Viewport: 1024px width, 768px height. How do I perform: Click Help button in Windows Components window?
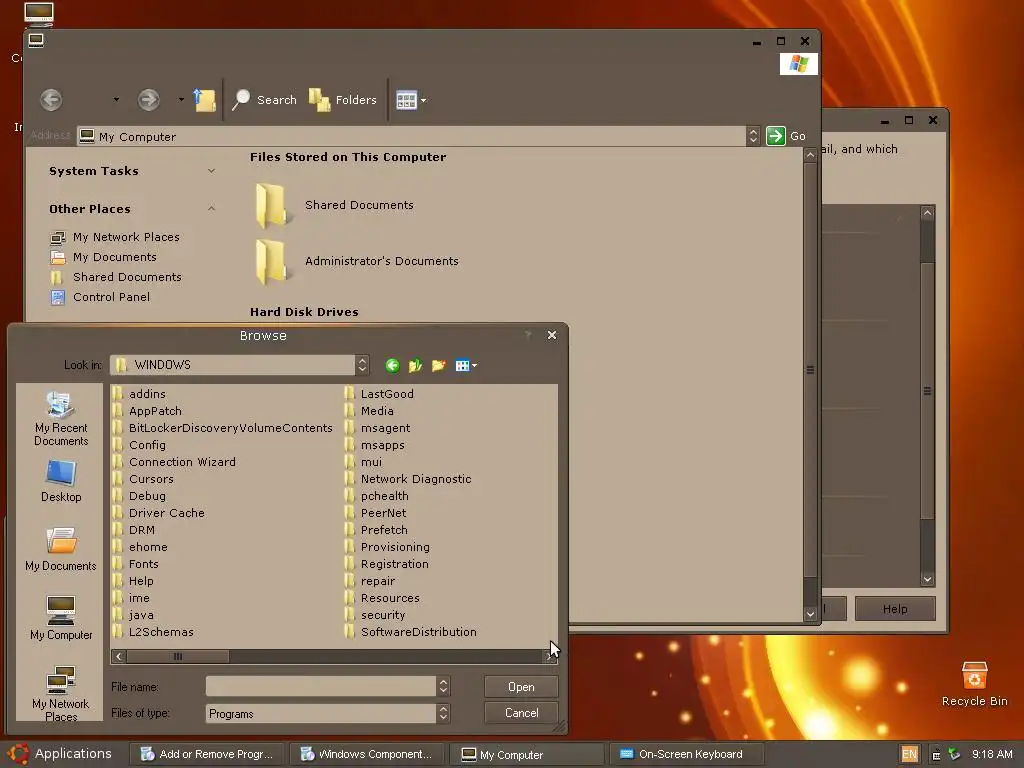(x=895, y=609)
